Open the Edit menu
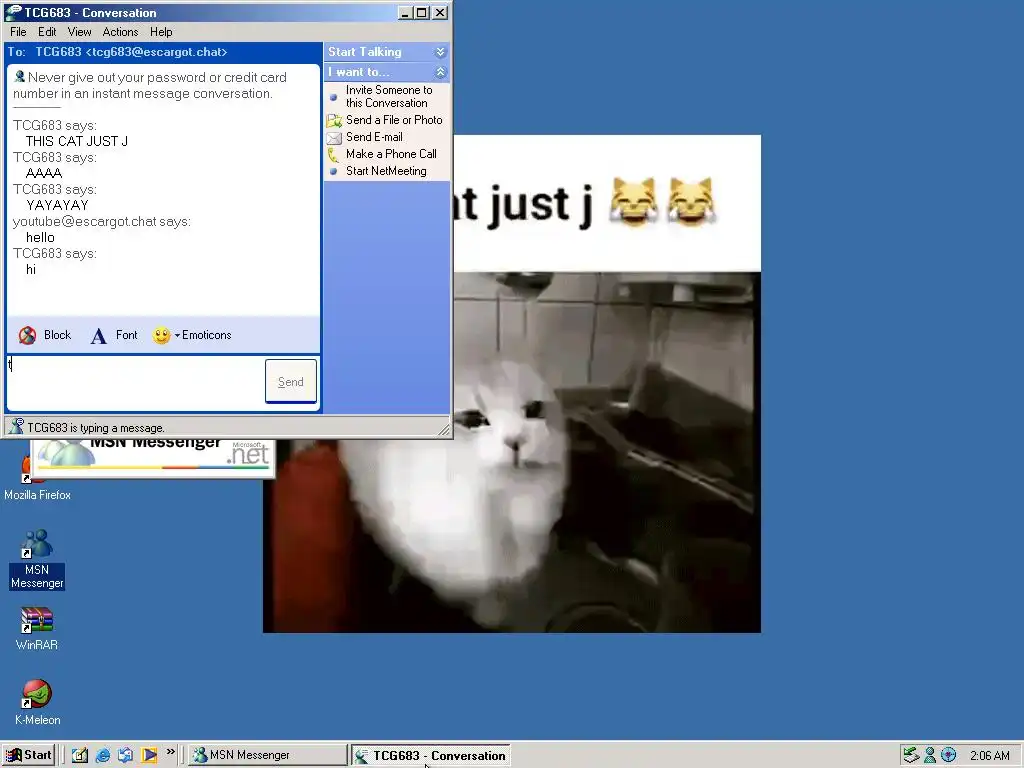1024x768 pixels. (x=47, y=32)
